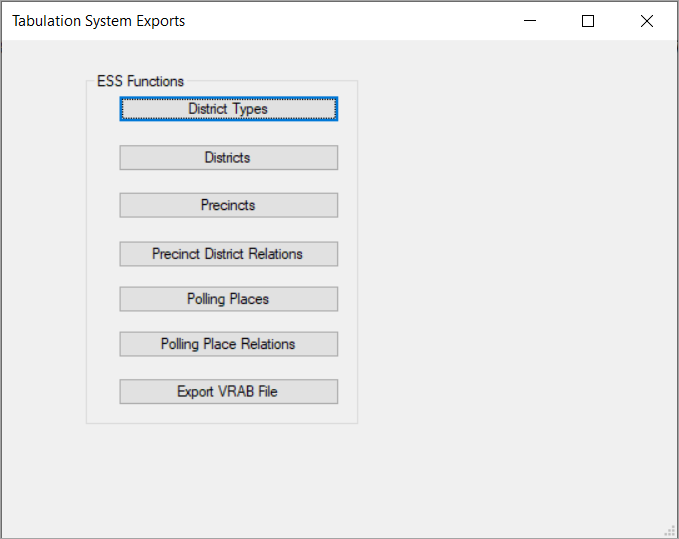Viewport: 679px width, 539px height.
Task: Close the Tabulation System Exports window
Action: [647, 21]
